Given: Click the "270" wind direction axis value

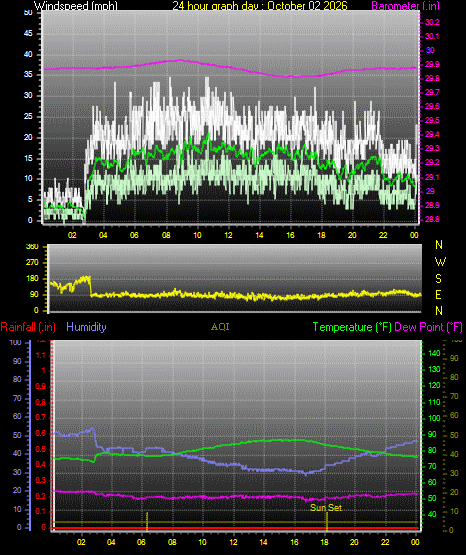Looking at the screenshot, I should (x=32, y=263).
